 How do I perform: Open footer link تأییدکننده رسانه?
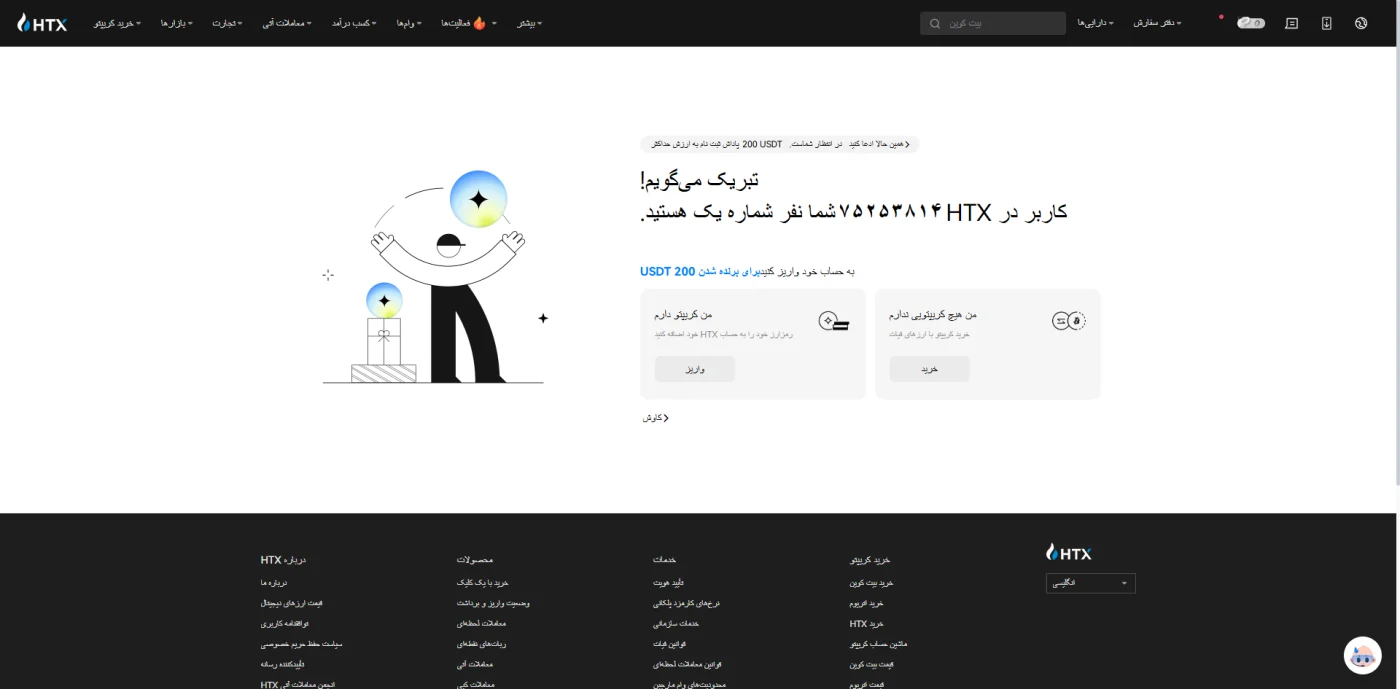click(282, 664)
